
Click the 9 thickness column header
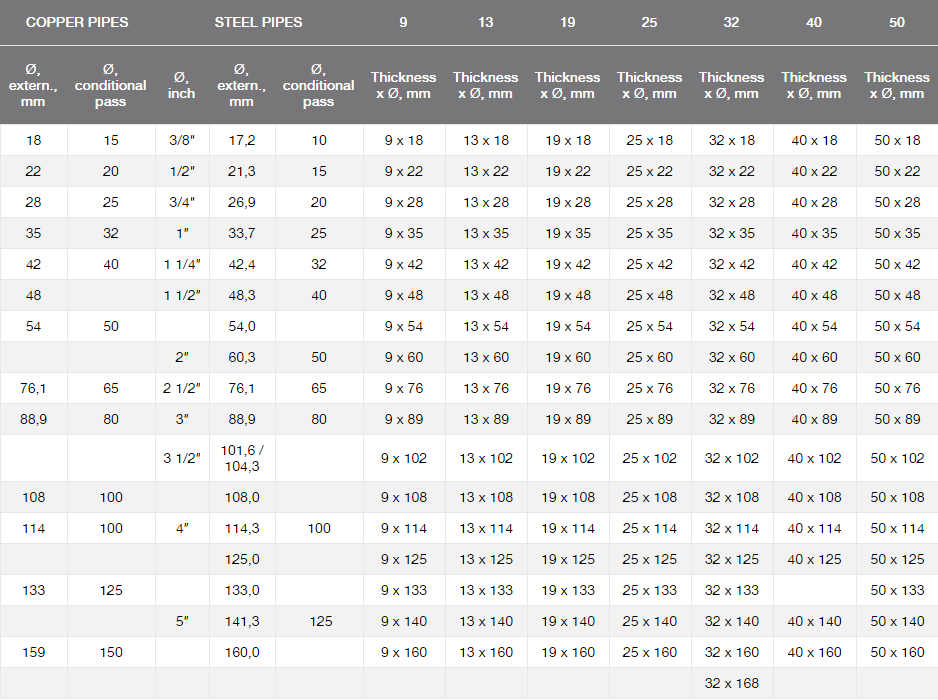tap(403, 22)
